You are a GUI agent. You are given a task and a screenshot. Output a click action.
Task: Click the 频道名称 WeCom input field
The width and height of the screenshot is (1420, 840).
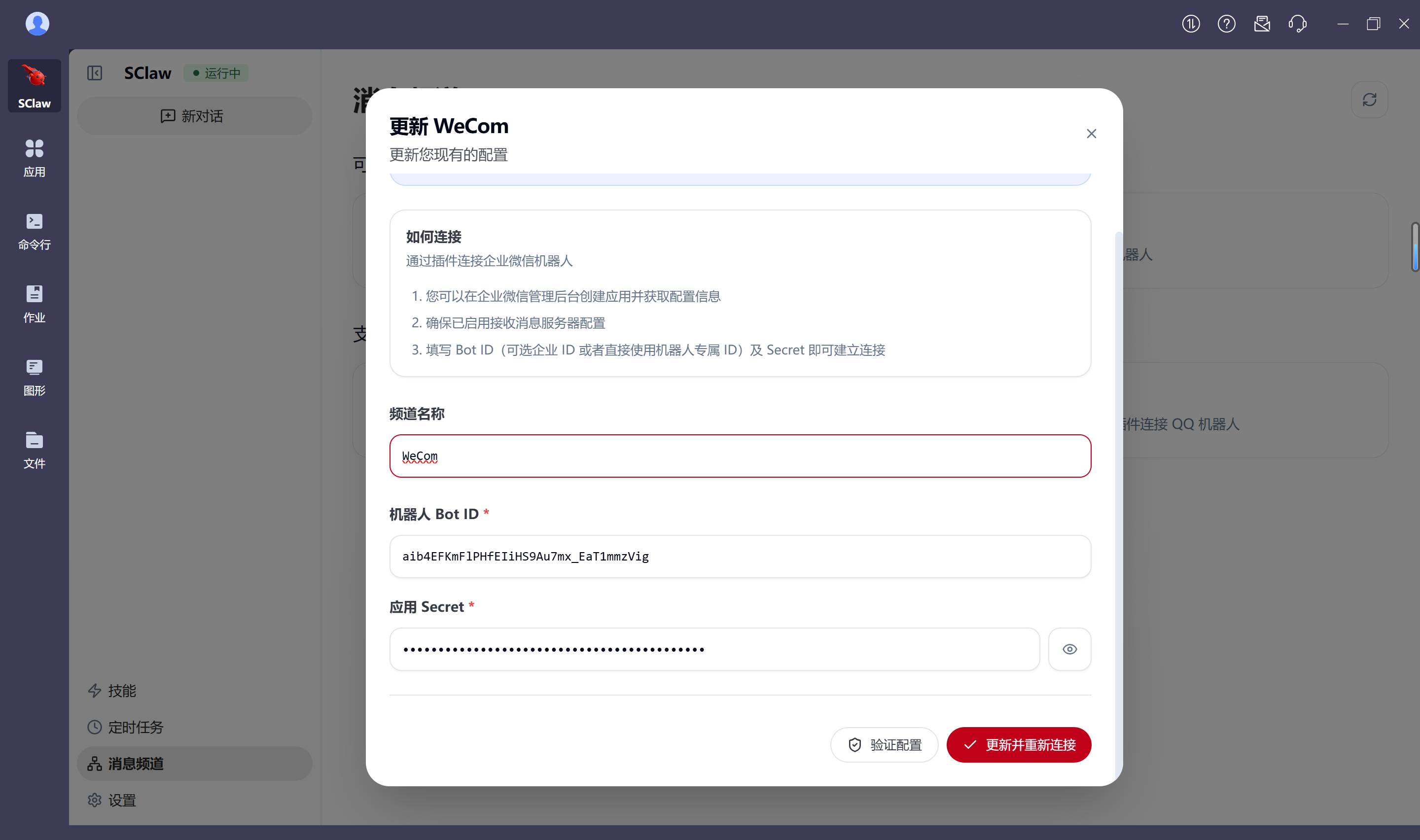coord(740,456)
